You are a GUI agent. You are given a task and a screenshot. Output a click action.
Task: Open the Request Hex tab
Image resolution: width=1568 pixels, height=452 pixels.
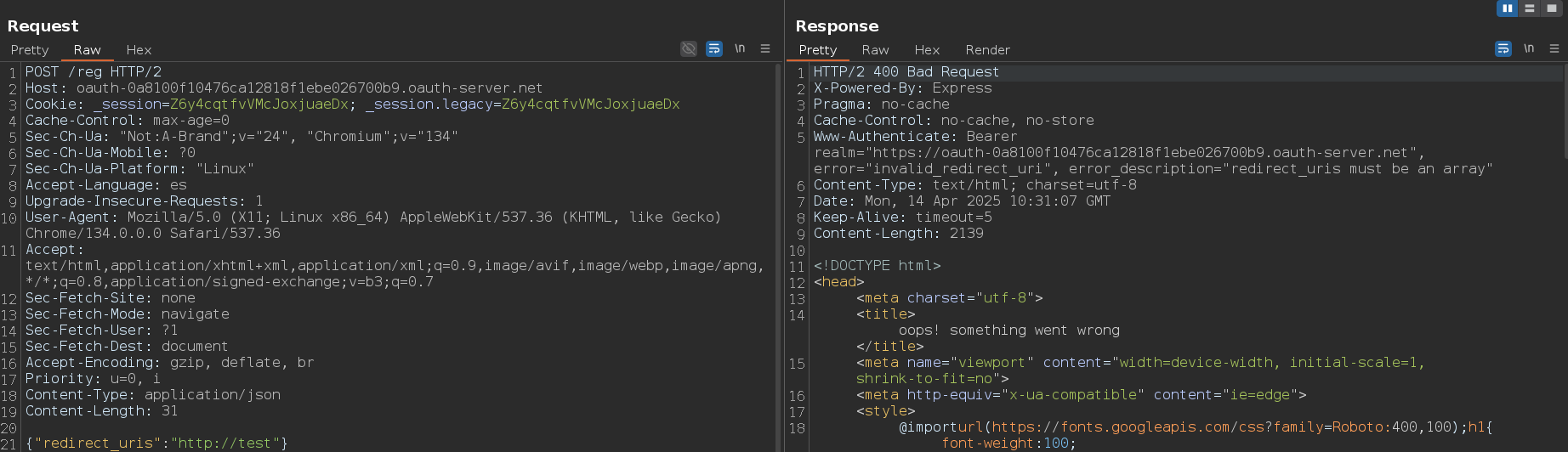(x=139, y=50)
